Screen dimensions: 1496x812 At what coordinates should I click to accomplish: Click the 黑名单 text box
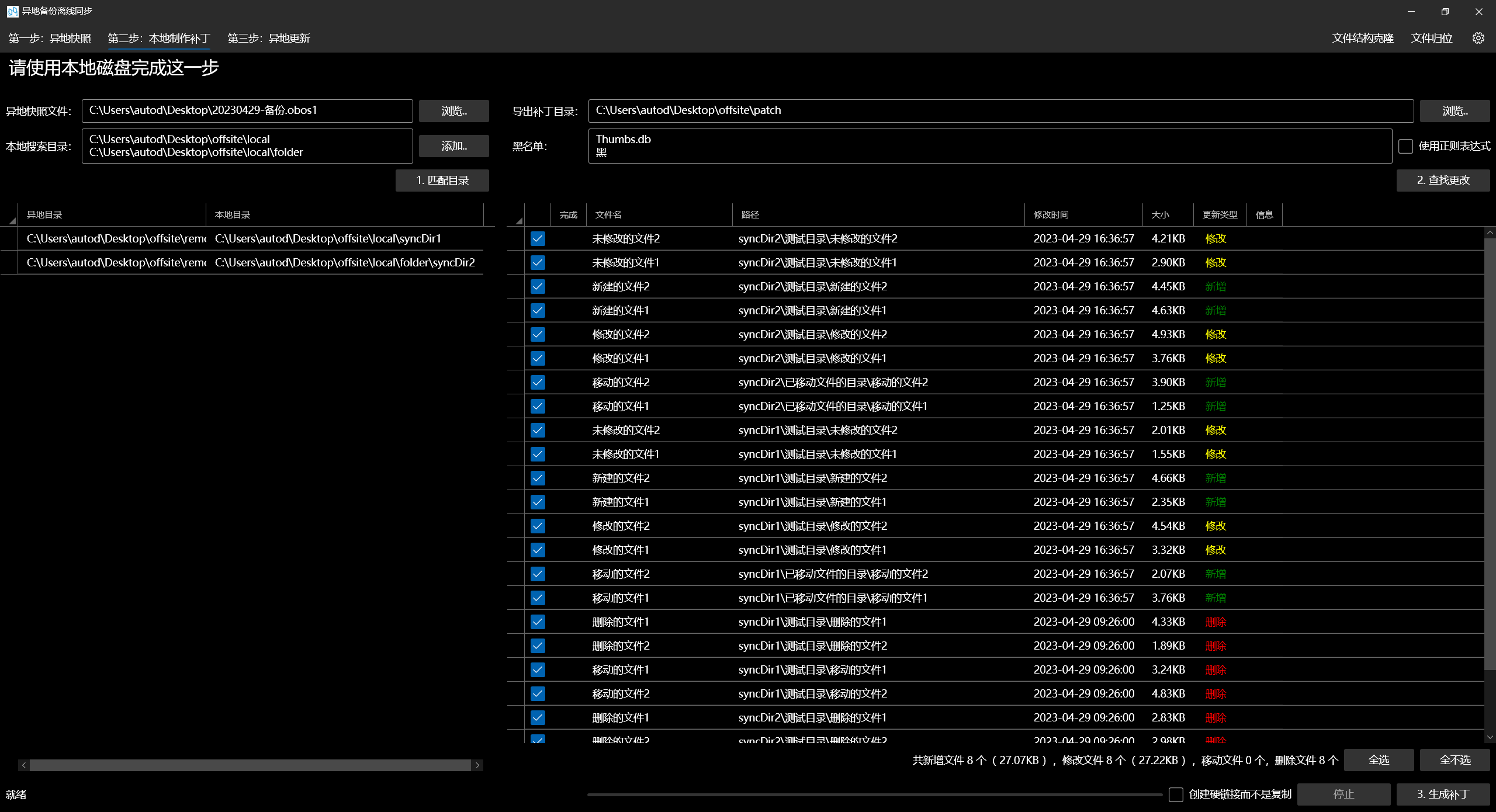(x=991, y=146)
